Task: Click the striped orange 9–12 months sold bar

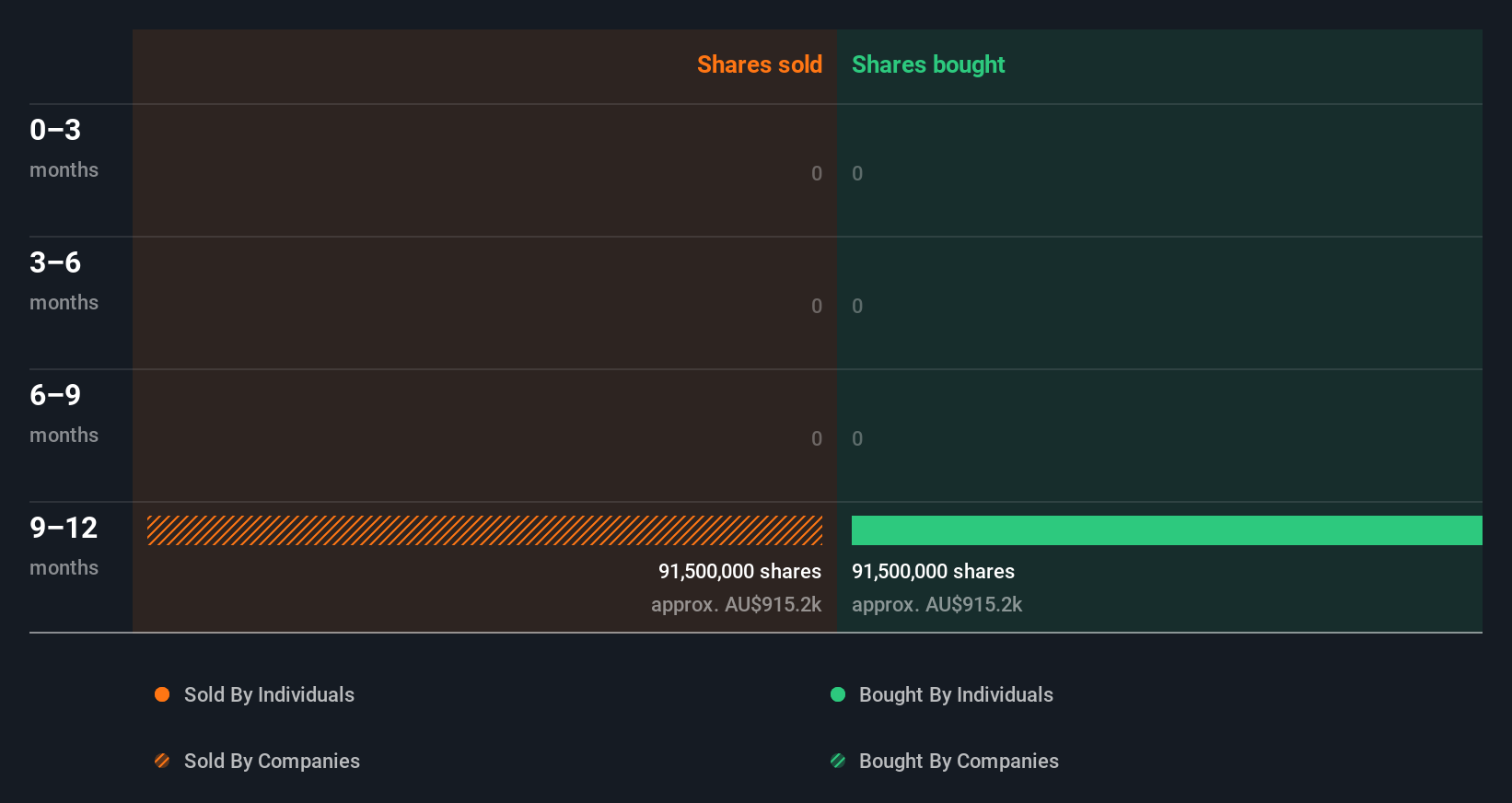Action: click(x=484, y=530)
